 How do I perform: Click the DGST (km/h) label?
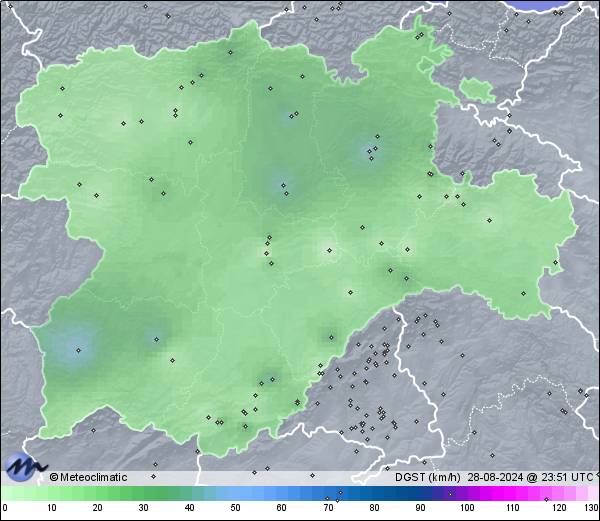point(428,477)
